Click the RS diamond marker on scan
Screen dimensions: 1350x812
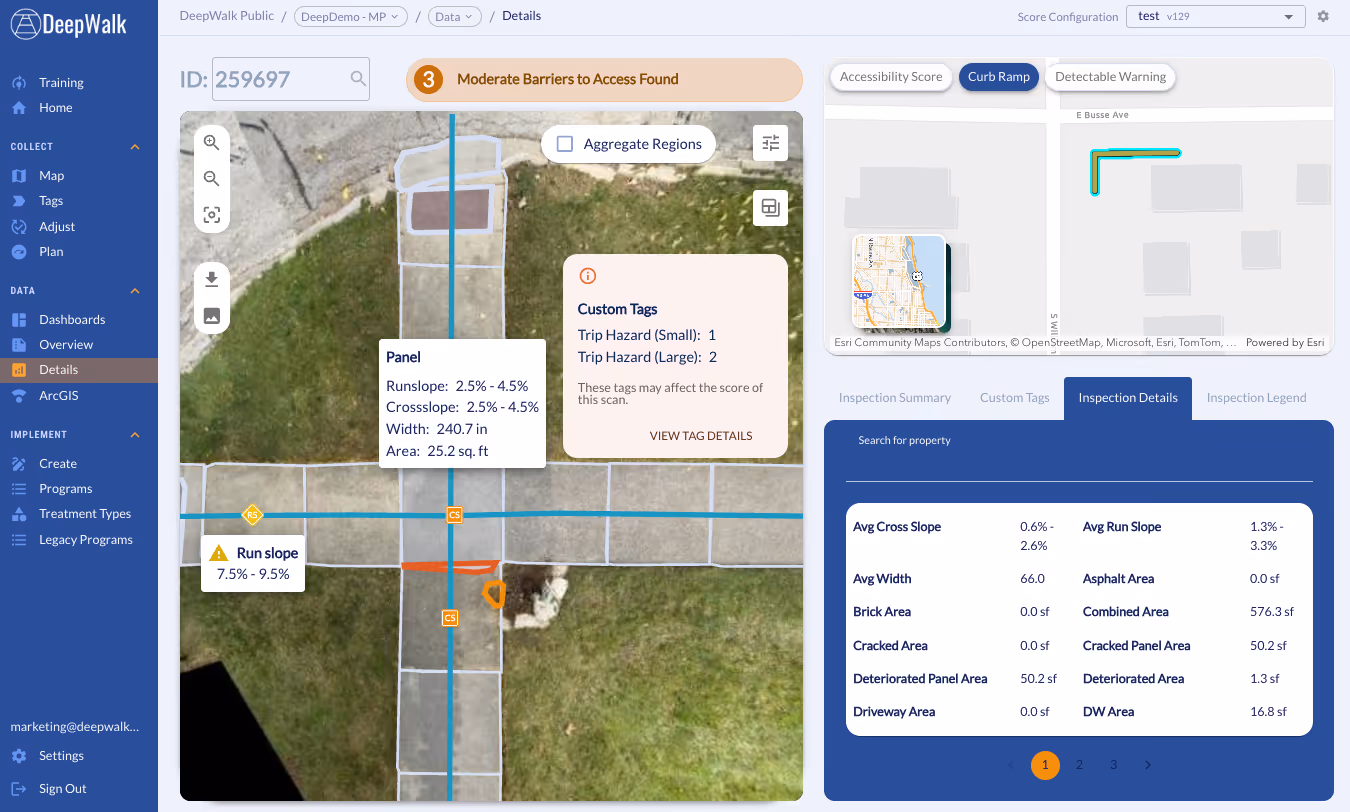[x=252, y=515]
